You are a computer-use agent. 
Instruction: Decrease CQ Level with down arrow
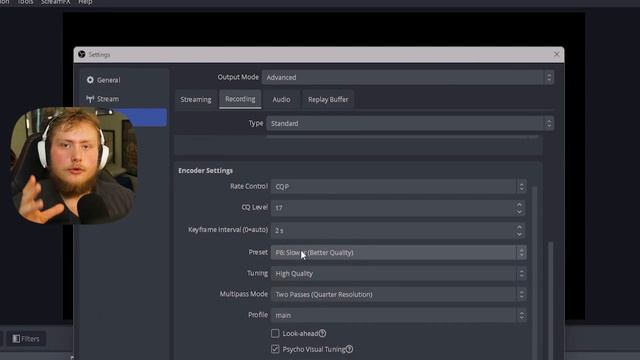click(x=519, y=212)
